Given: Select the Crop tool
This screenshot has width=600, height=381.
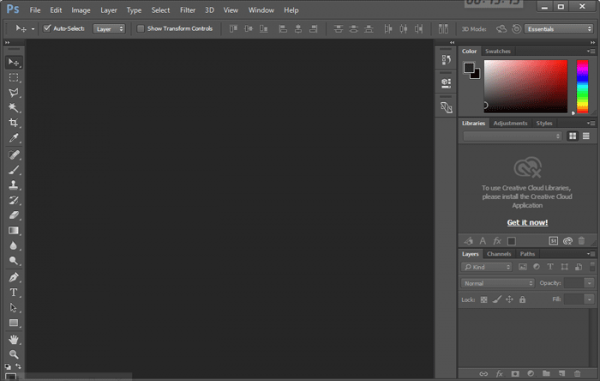Looking at the screenshot, I should point(14,122).
